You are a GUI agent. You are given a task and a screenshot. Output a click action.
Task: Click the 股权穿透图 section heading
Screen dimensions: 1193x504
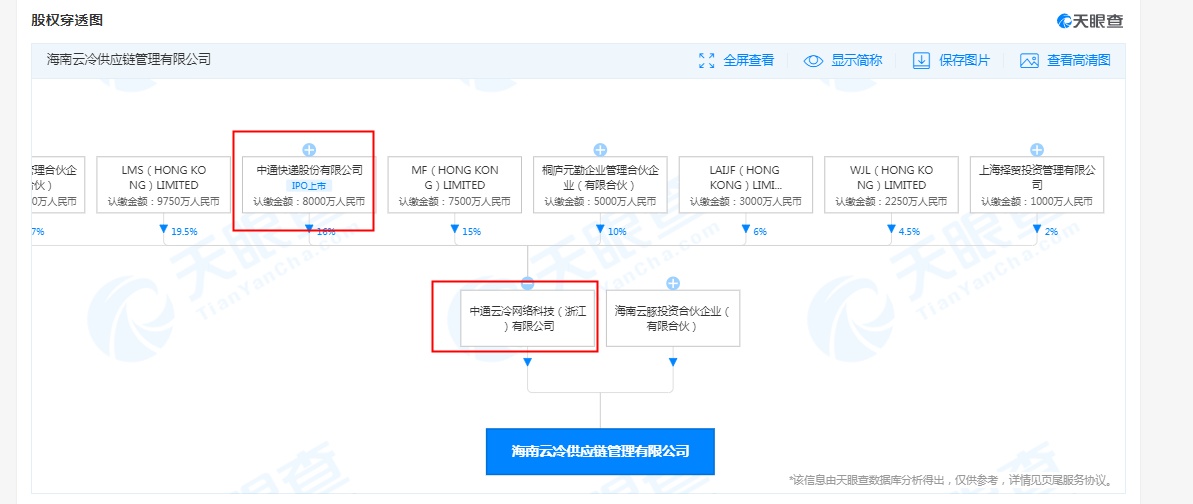point(67,21)
